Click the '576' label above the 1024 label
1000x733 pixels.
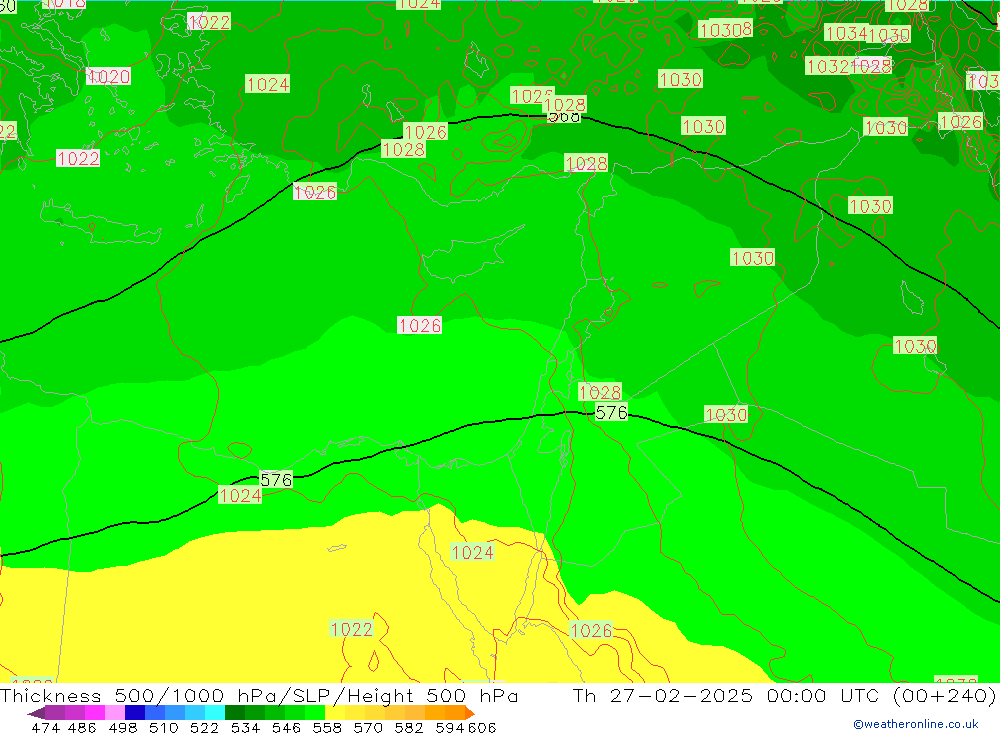[276, 480]
